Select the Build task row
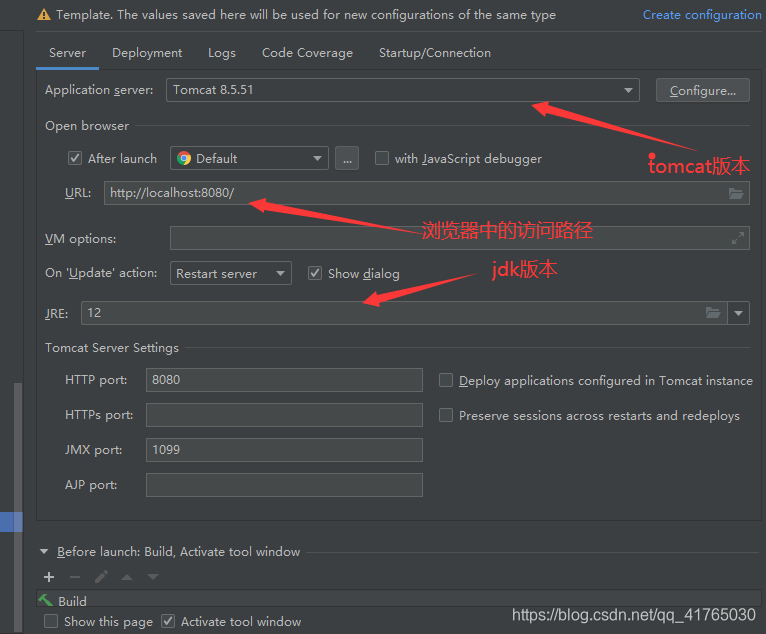The image size is (766, 634). tap(399, 599)
